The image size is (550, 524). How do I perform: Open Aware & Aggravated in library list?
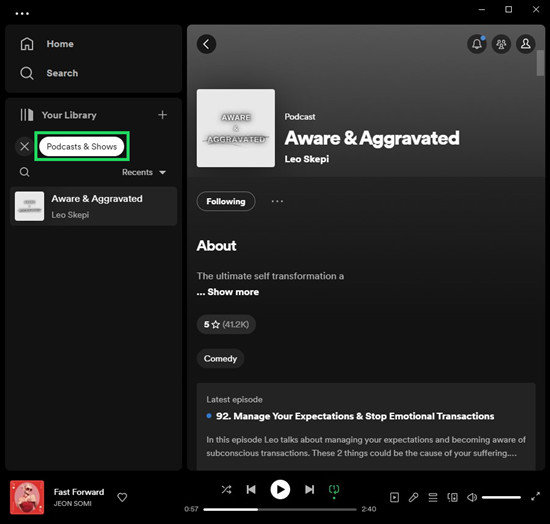(94, 206)
